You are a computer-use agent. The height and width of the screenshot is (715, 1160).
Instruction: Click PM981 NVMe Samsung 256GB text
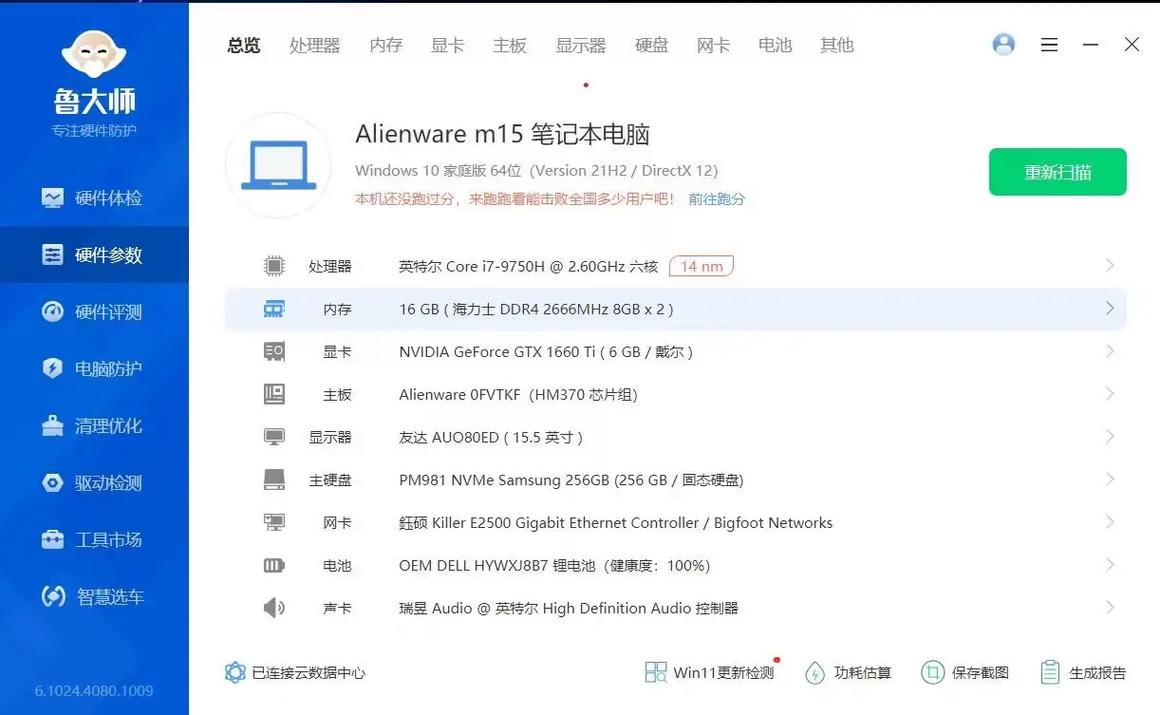[x=571, y=480]
